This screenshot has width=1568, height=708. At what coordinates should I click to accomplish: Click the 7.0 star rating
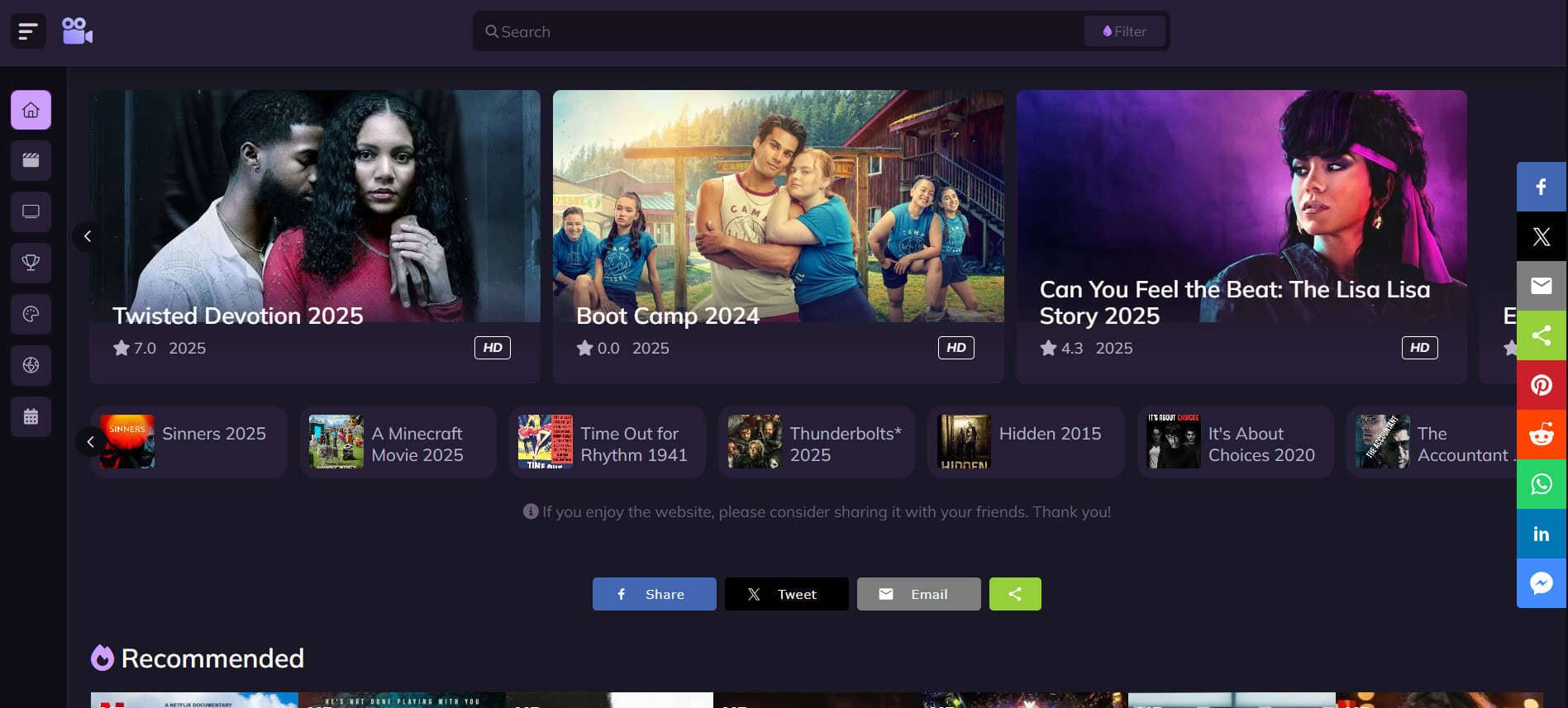coord(135,348)
